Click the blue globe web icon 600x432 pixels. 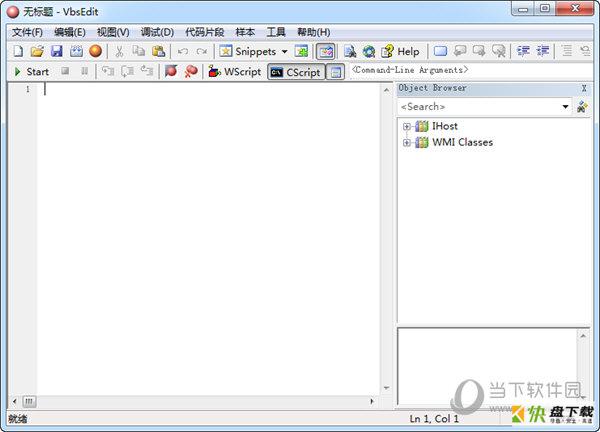(x=369, y=51)
